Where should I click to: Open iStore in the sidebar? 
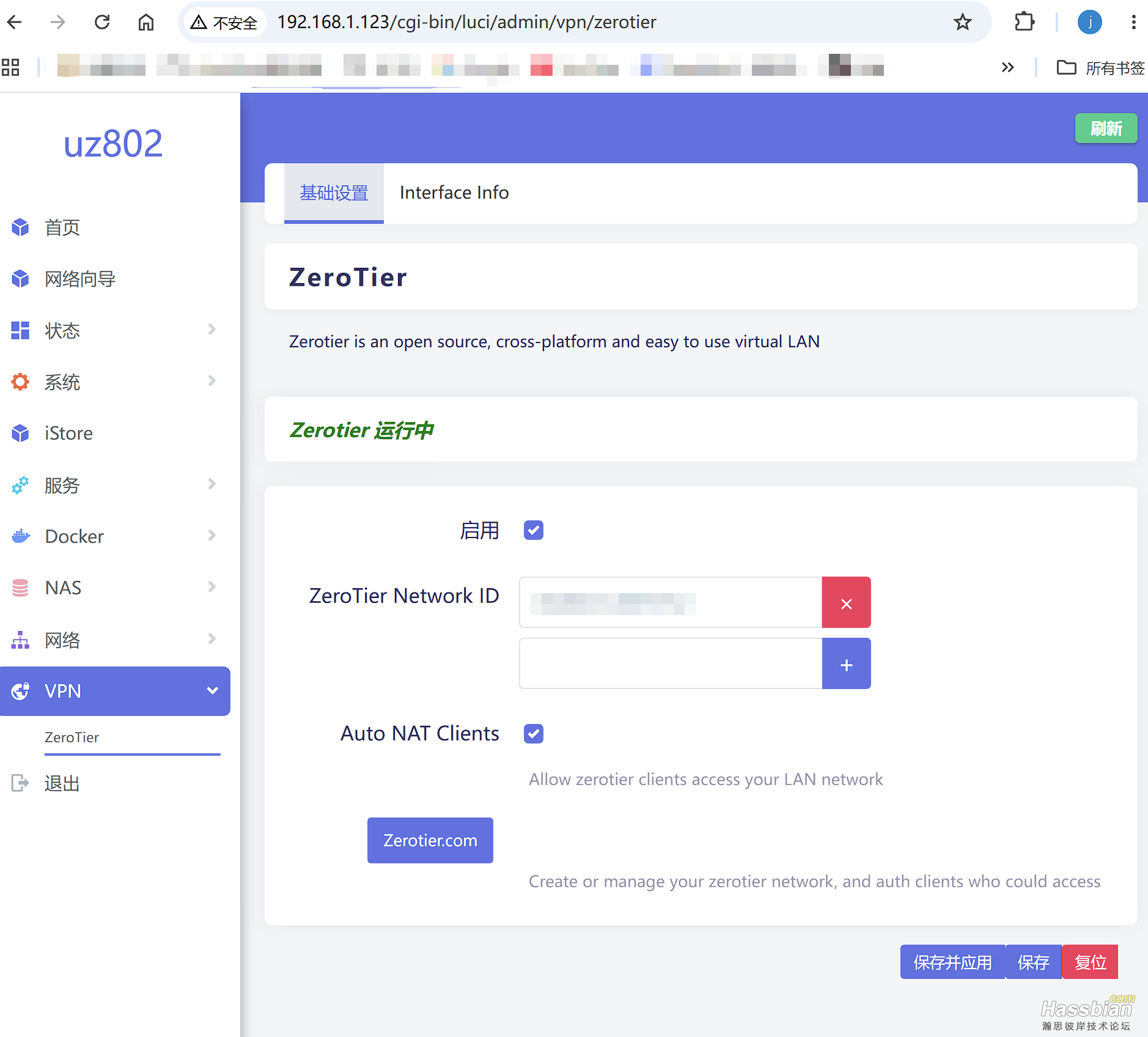point(68,433)
